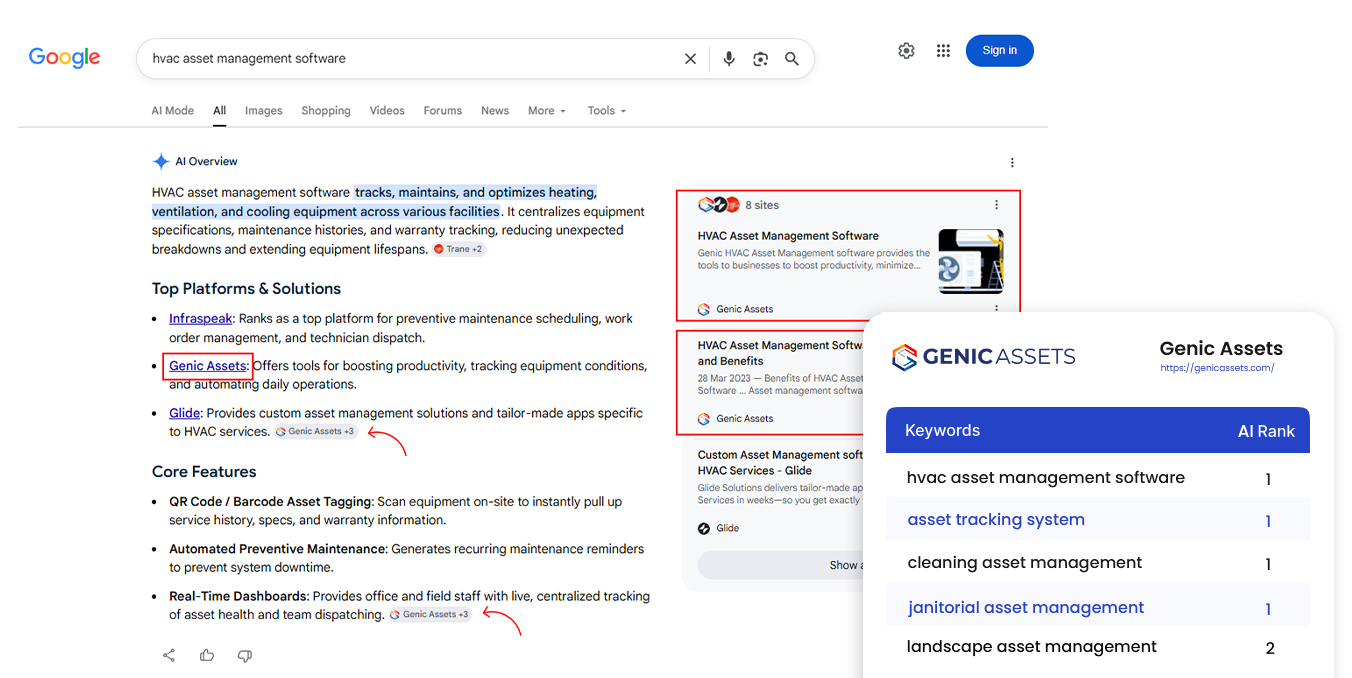Image resolution: width=1352 pixels, height=678 pixels.
Task: Click the 8 sites favicon cluster
Action: click(x=718, y=205)
